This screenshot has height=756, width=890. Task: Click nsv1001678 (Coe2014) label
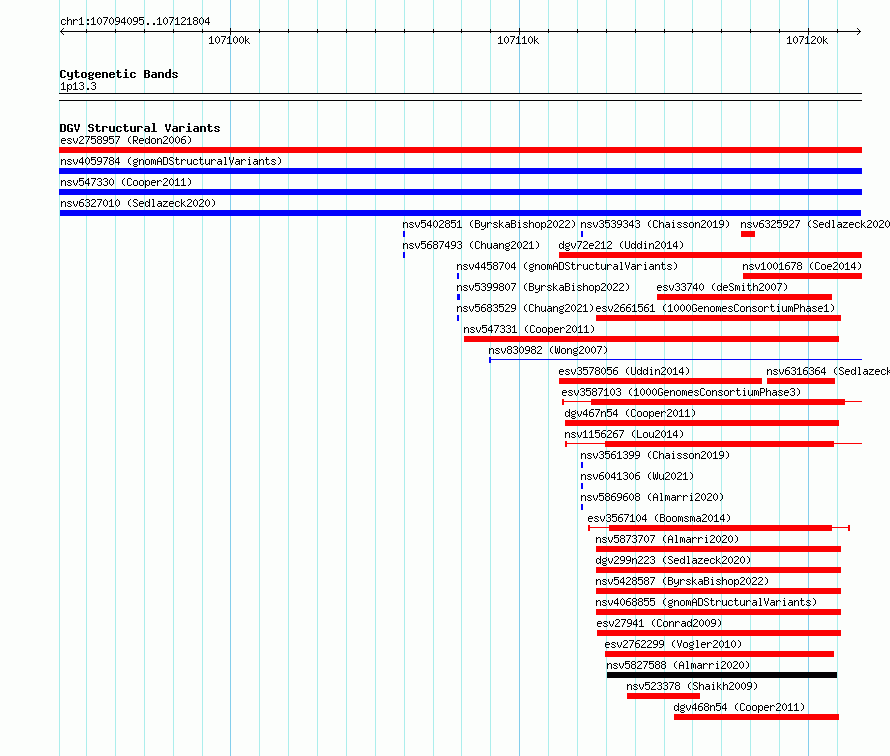[802, 266]
